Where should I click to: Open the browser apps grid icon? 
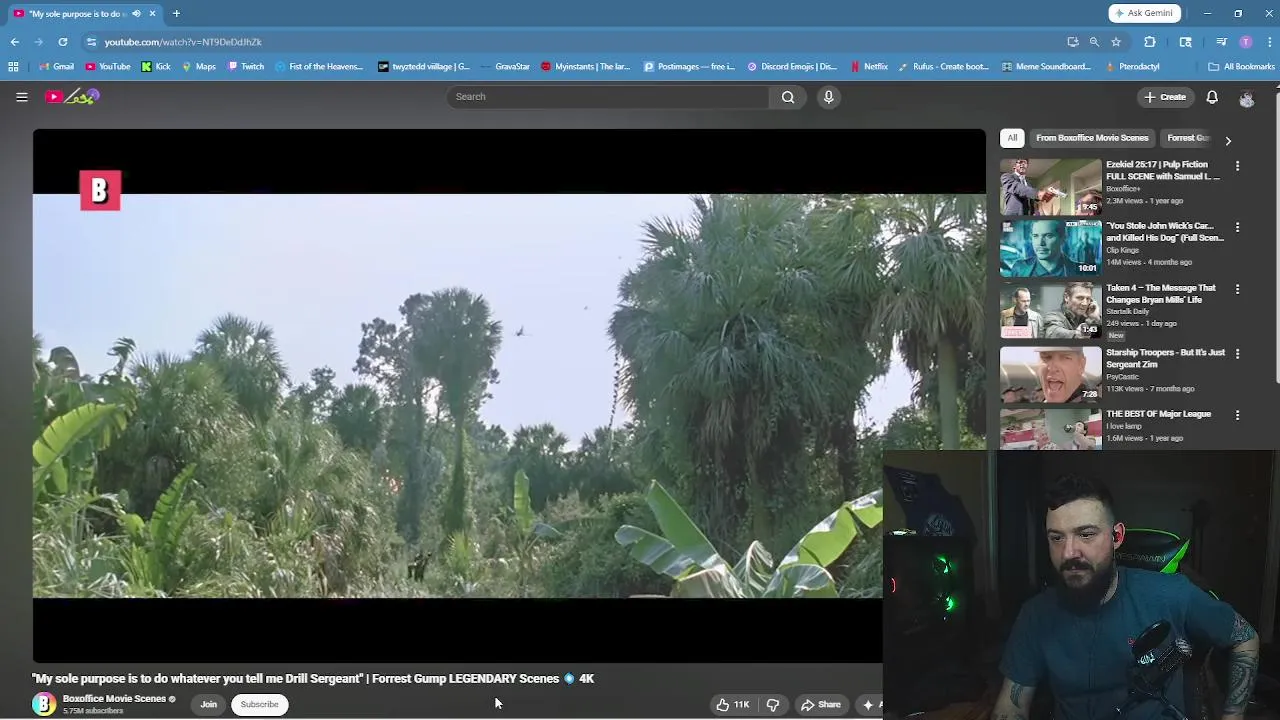(13, 67)
